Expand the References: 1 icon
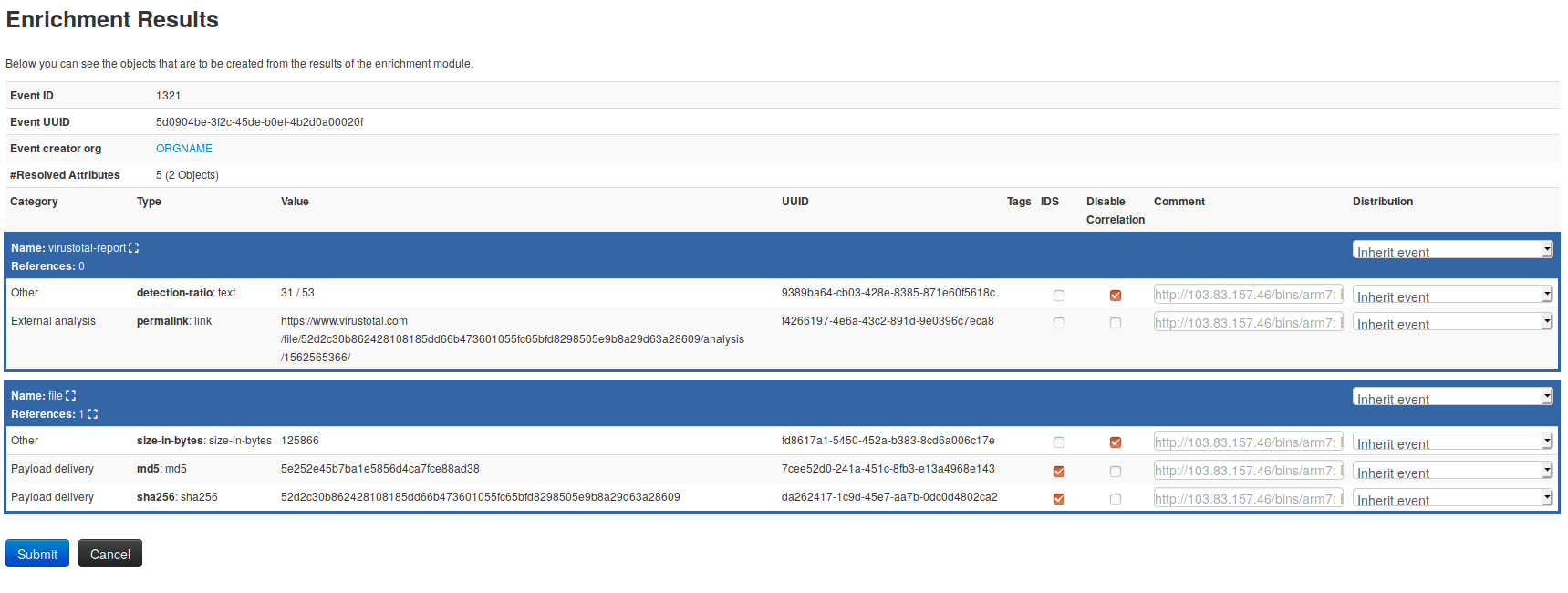1568x593 pixels. click(92, 414)
